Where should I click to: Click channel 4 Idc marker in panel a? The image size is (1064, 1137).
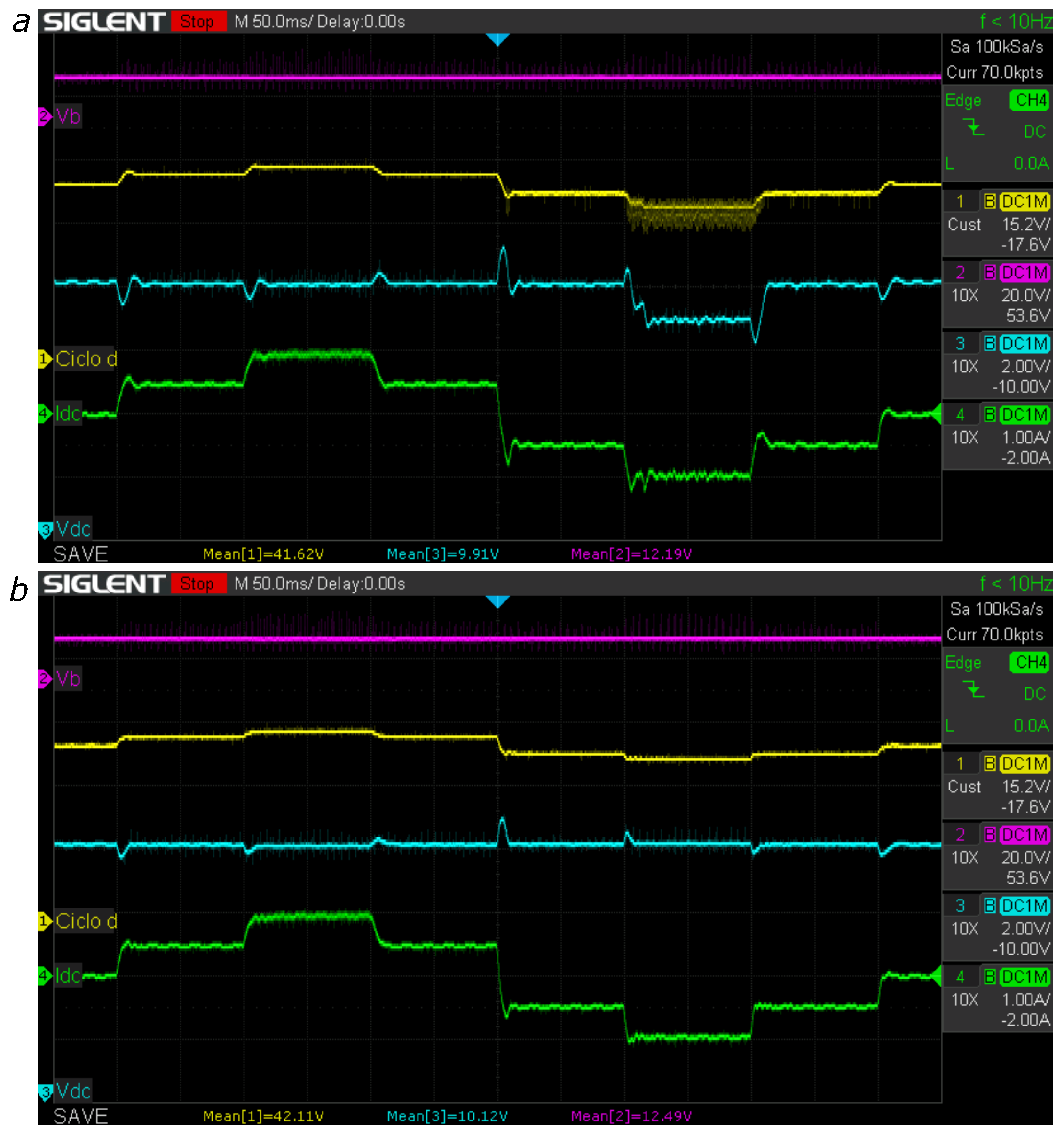point(45,413)
